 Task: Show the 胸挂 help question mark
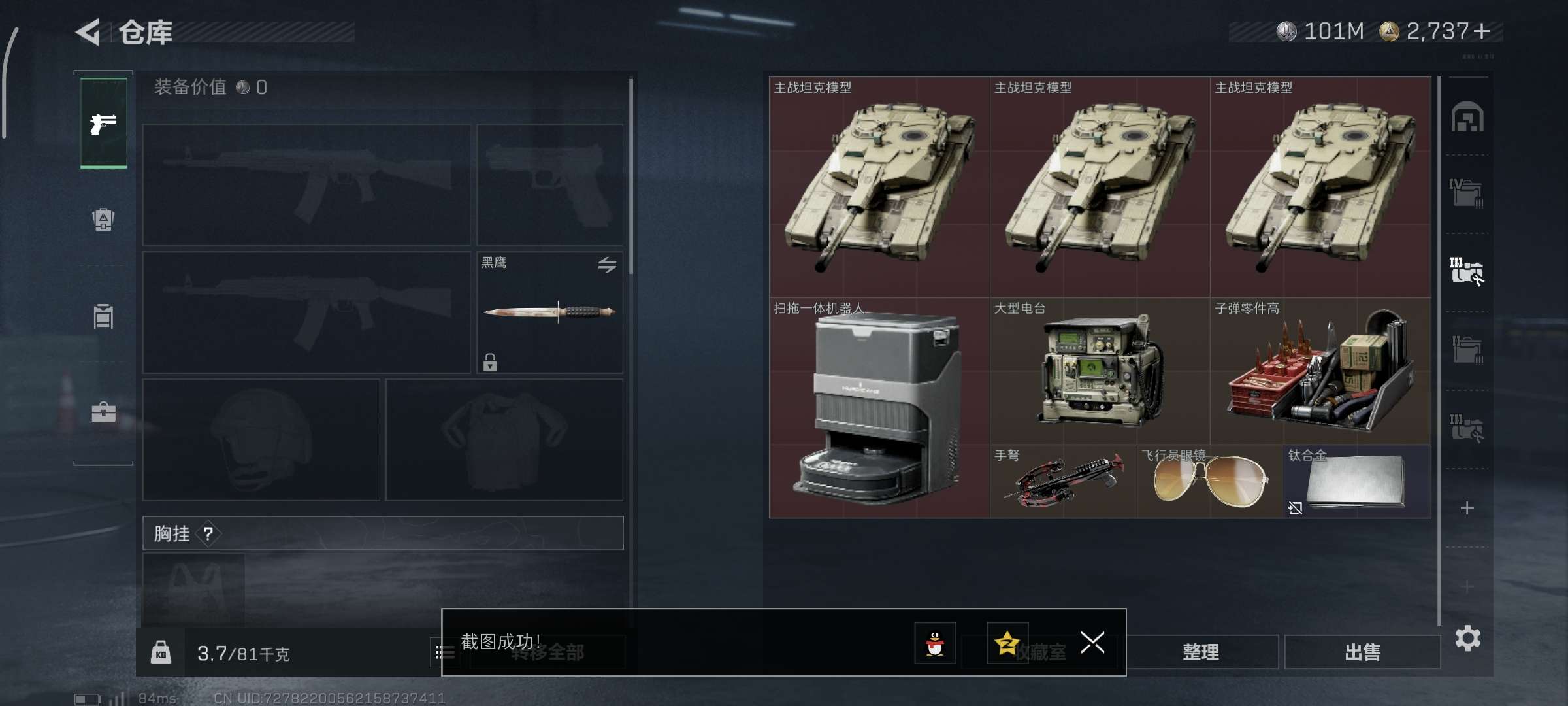(x=208, y=534)
